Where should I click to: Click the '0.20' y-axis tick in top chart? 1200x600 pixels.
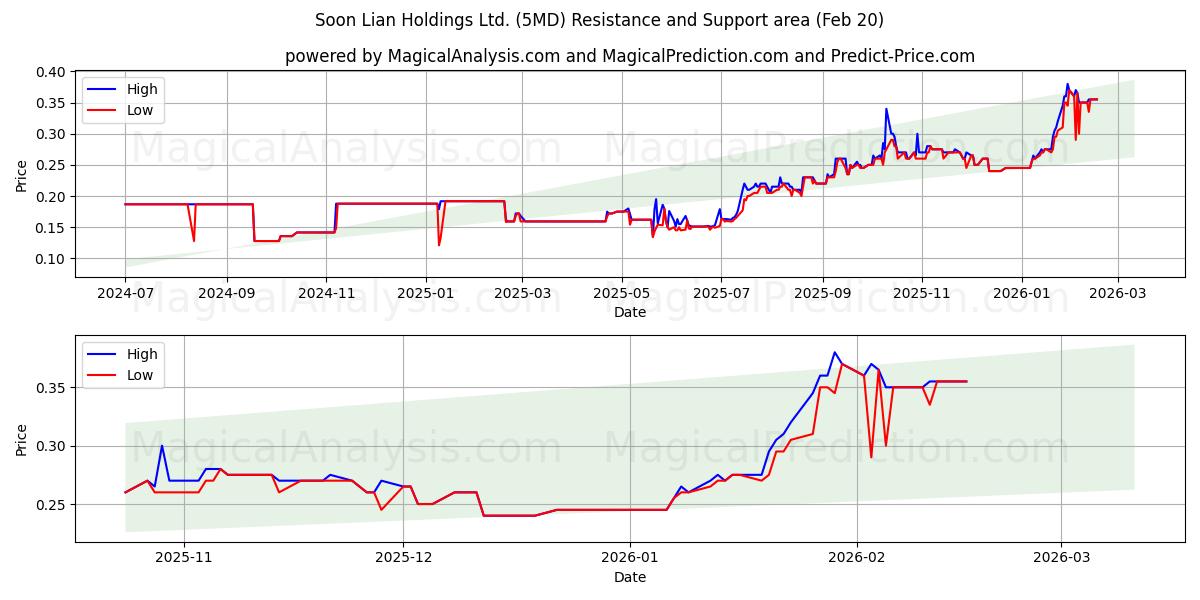pos(52,197)
